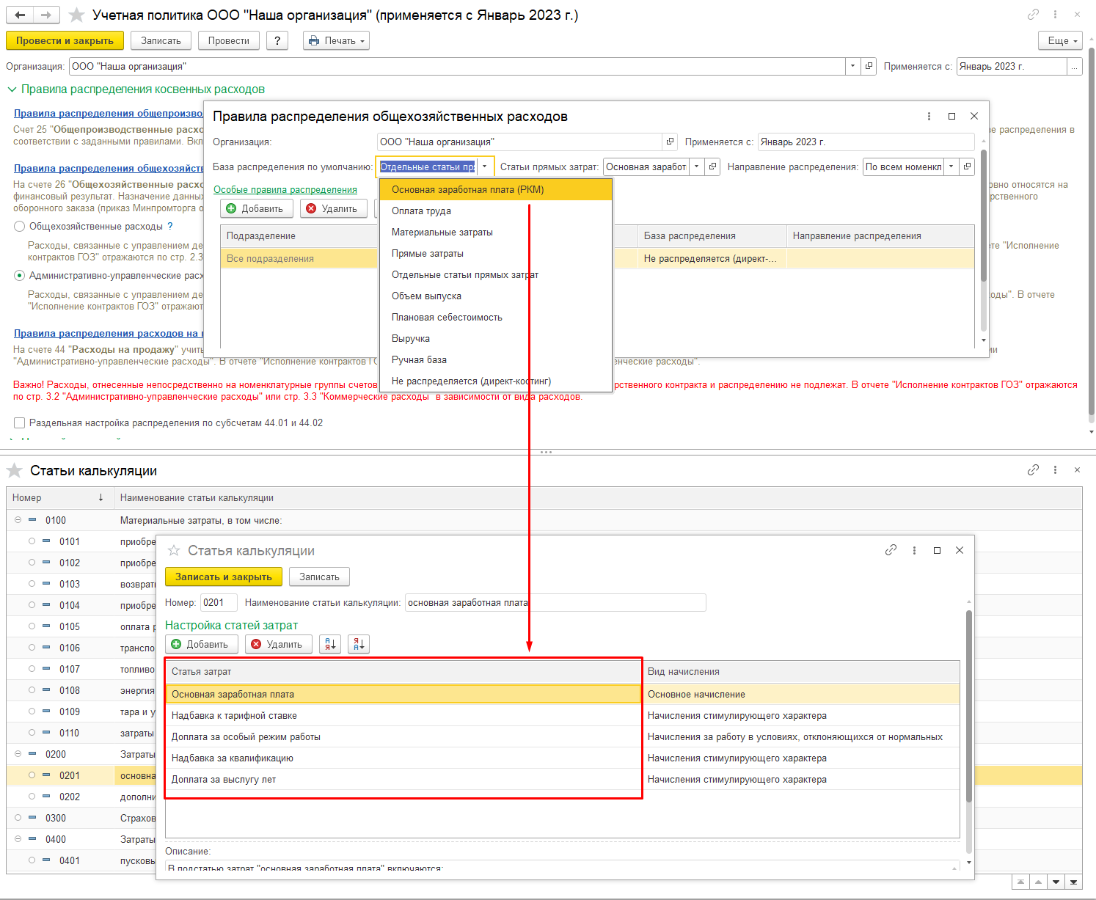Copy link icon in Статья калькуляции dialog
The height and width of the screenshot is (900, 1096).
(890, 550)
